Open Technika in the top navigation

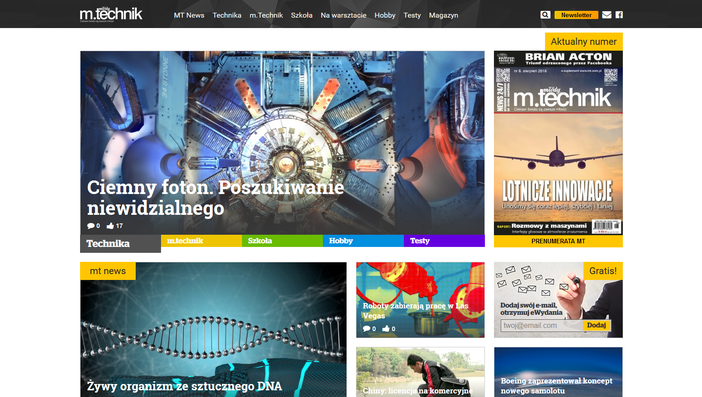click(x=227, y=15)
